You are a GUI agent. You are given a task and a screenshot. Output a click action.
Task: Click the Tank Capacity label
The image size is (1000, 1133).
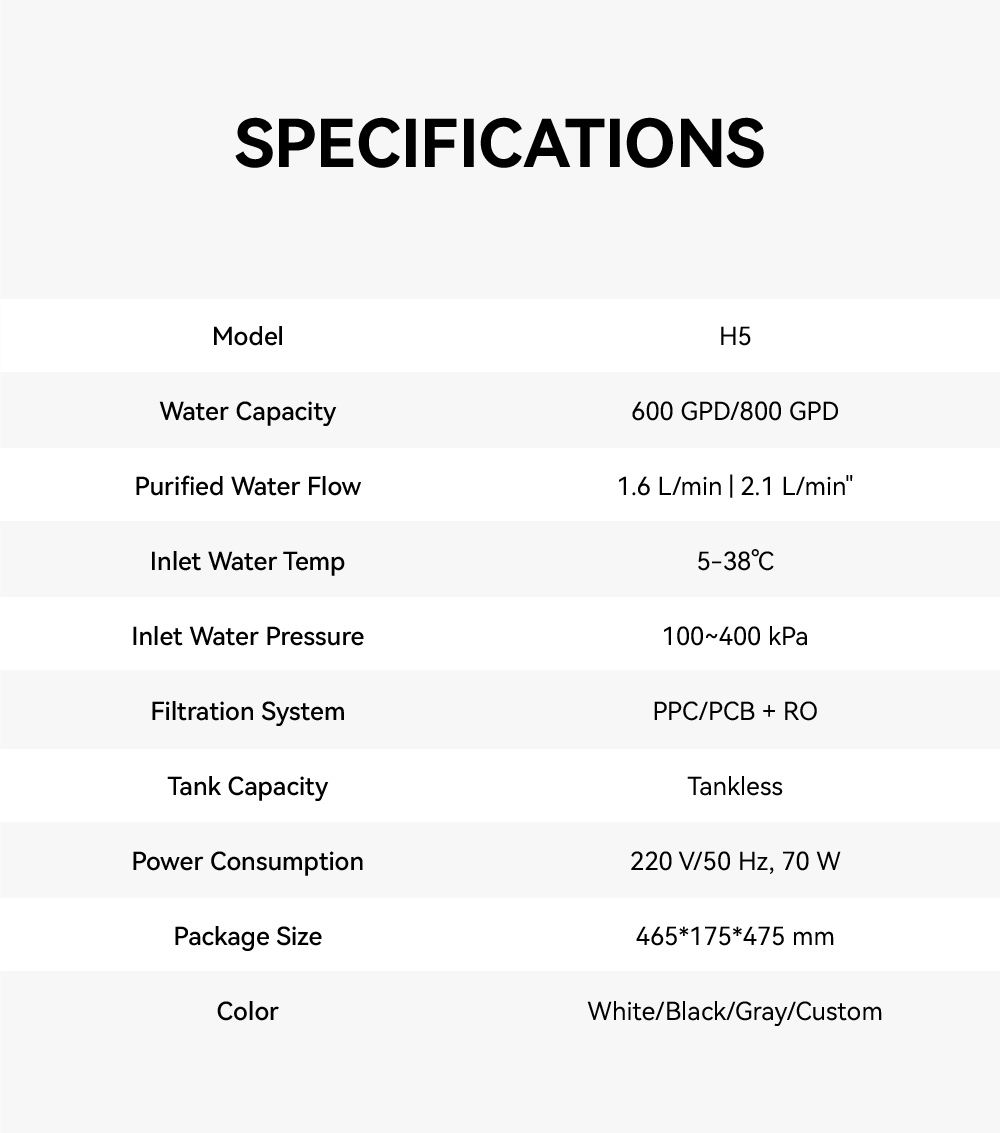[248, 786]
